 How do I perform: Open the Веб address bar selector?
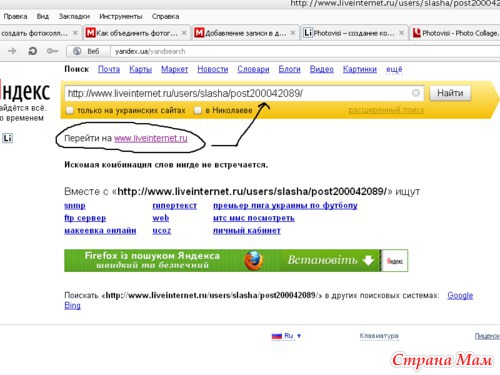[88, 51]
